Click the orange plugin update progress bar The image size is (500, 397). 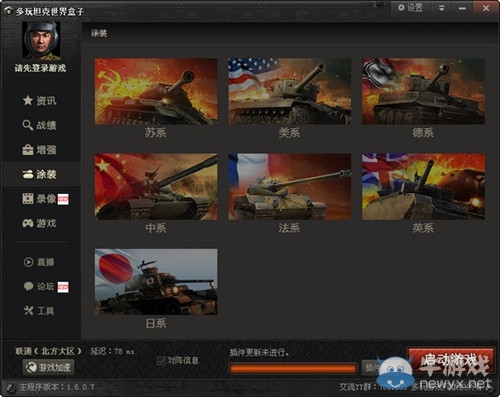coord(293,369)
